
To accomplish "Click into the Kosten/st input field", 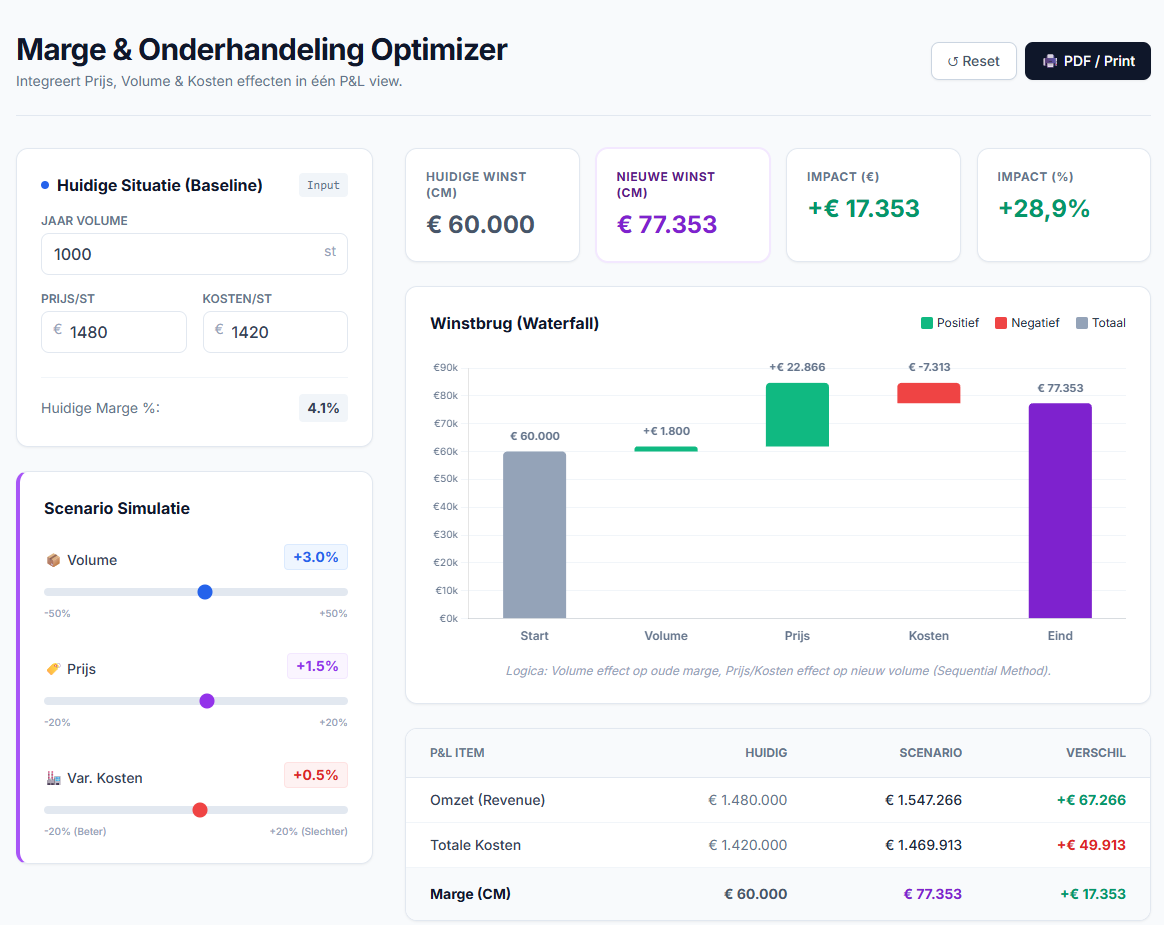I will [x=275, y=332].
